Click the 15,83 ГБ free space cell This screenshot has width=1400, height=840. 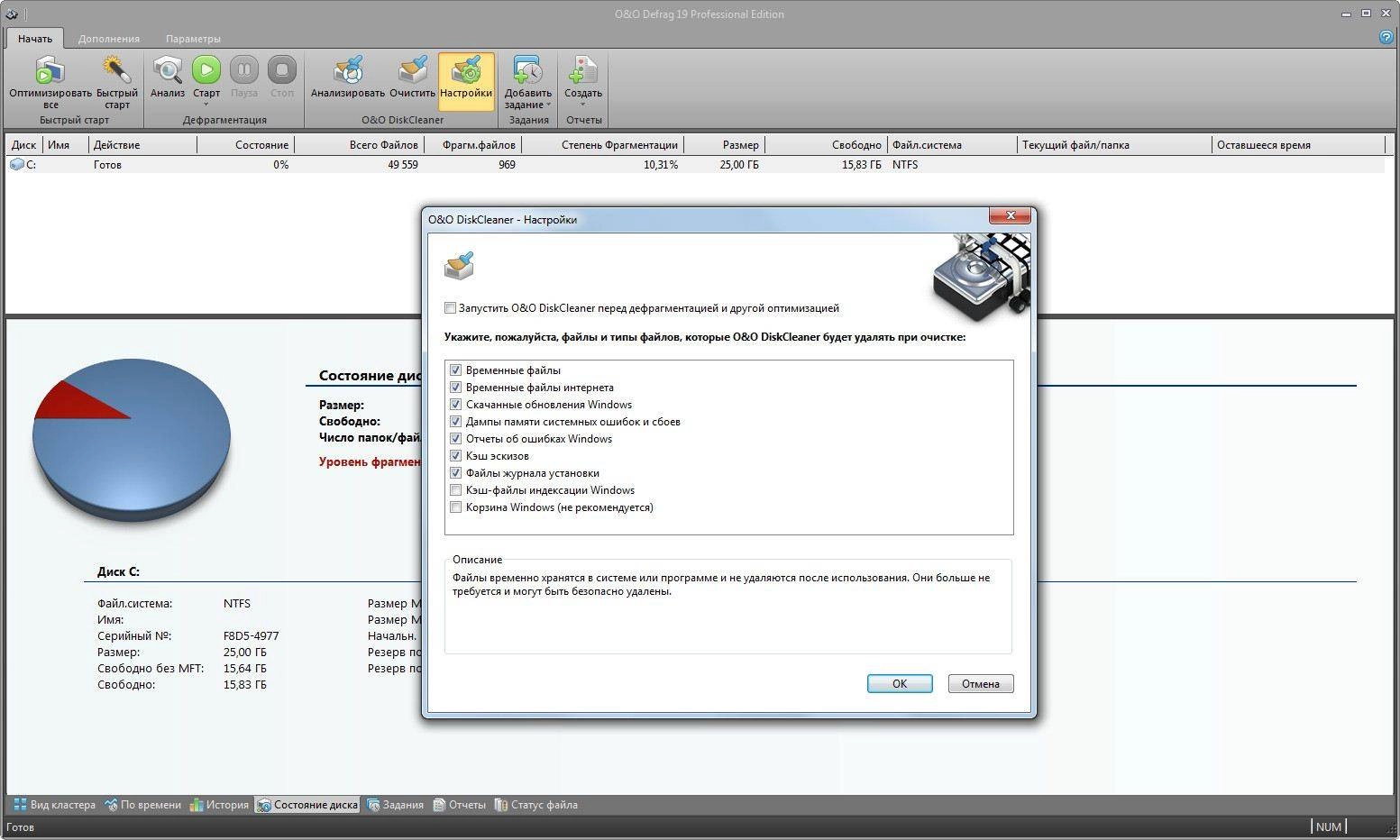pos(862,165)
